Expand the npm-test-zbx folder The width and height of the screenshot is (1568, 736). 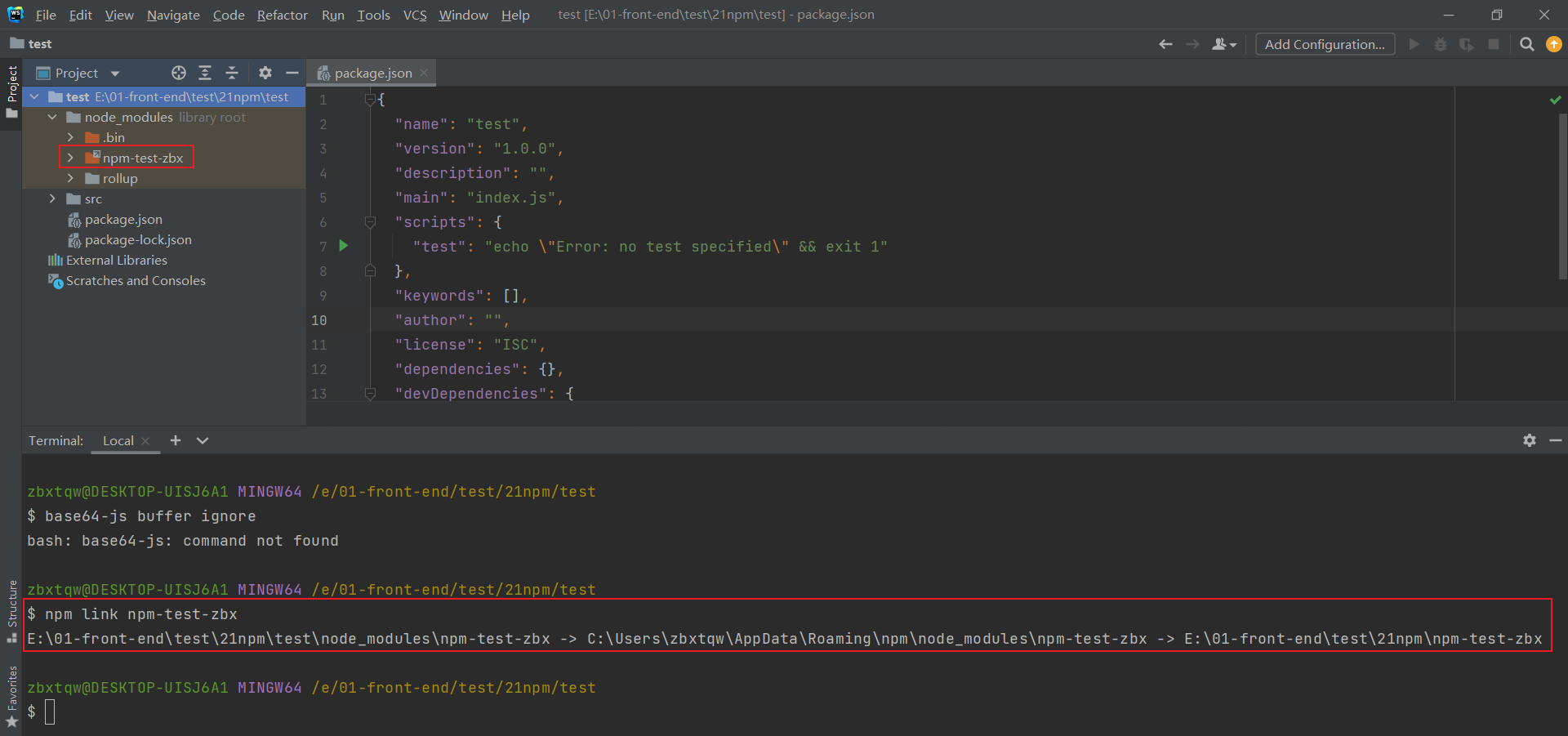tap(70, 158)
